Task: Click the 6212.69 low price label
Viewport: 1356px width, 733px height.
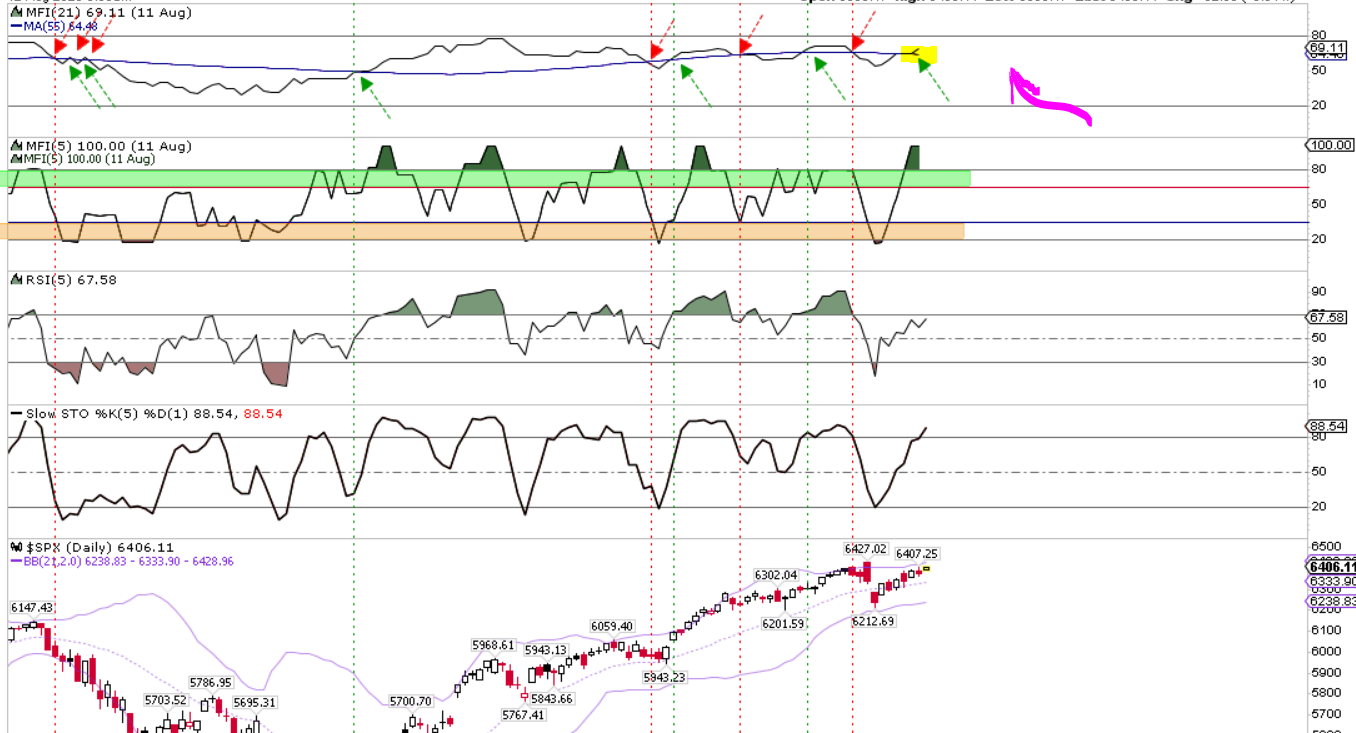Action: (x=873, y=621)
